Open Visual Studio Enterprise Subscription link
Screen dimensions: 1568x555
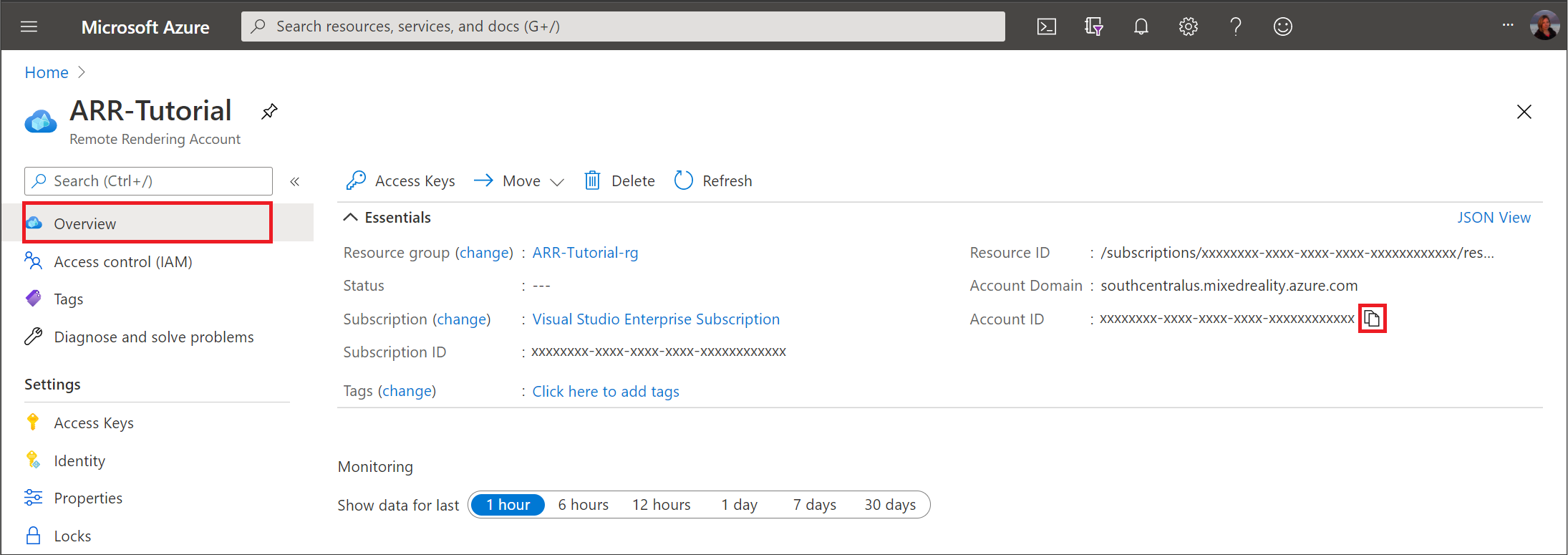pyautogui.click(x=656, y=319)
